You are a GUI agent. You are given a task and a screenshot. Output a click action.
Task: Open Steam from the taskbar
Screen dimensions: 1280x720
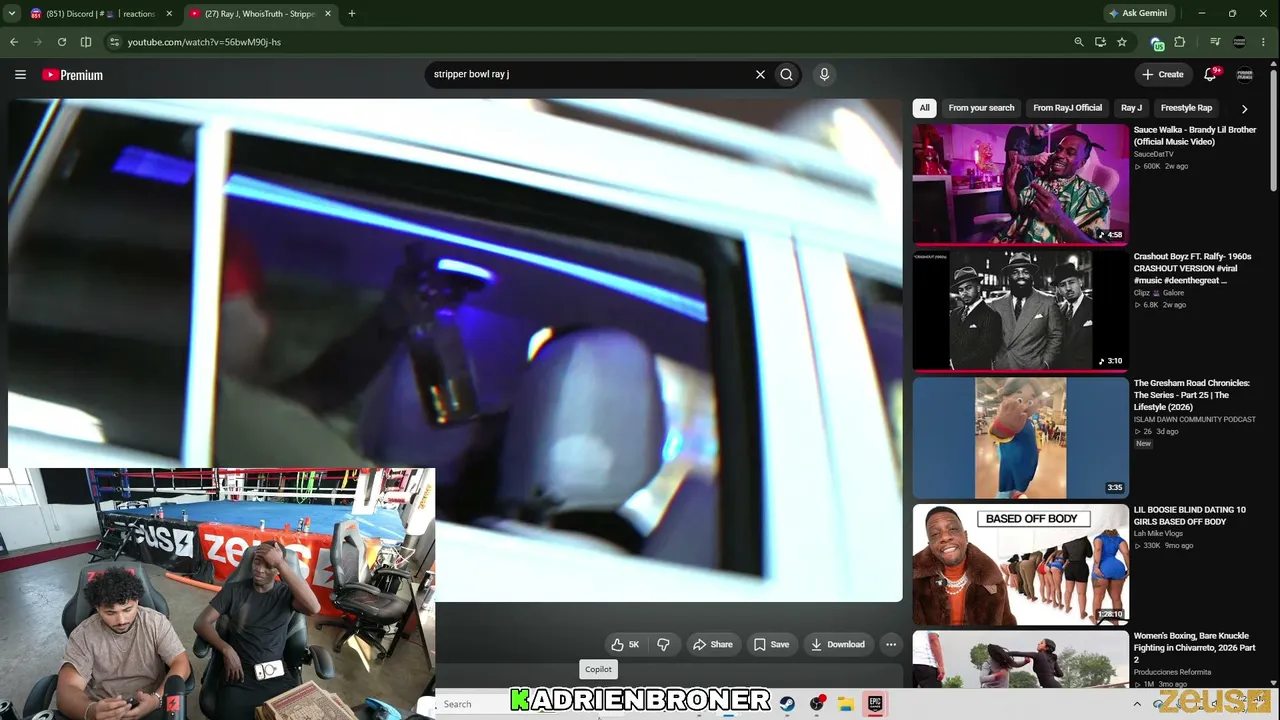(787, 704)
